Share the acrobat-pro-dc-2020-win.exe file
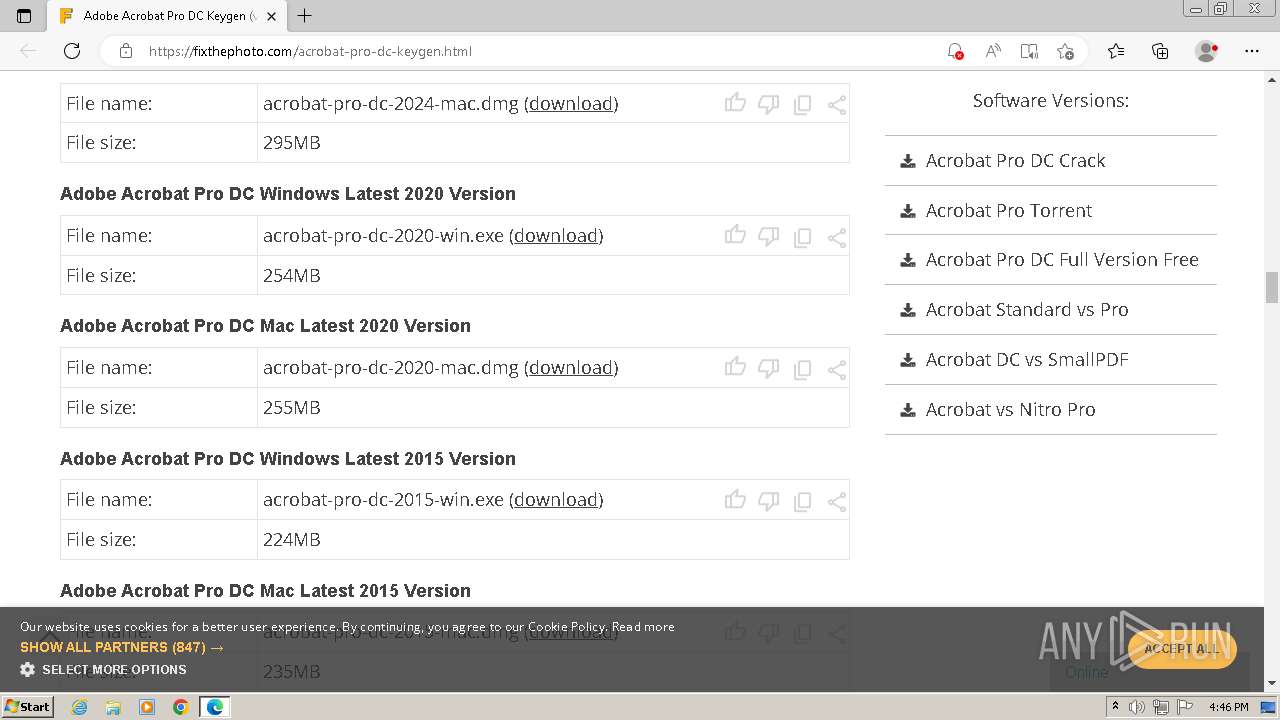This screenshot has height=720, width=1280. tap(837, 236)
